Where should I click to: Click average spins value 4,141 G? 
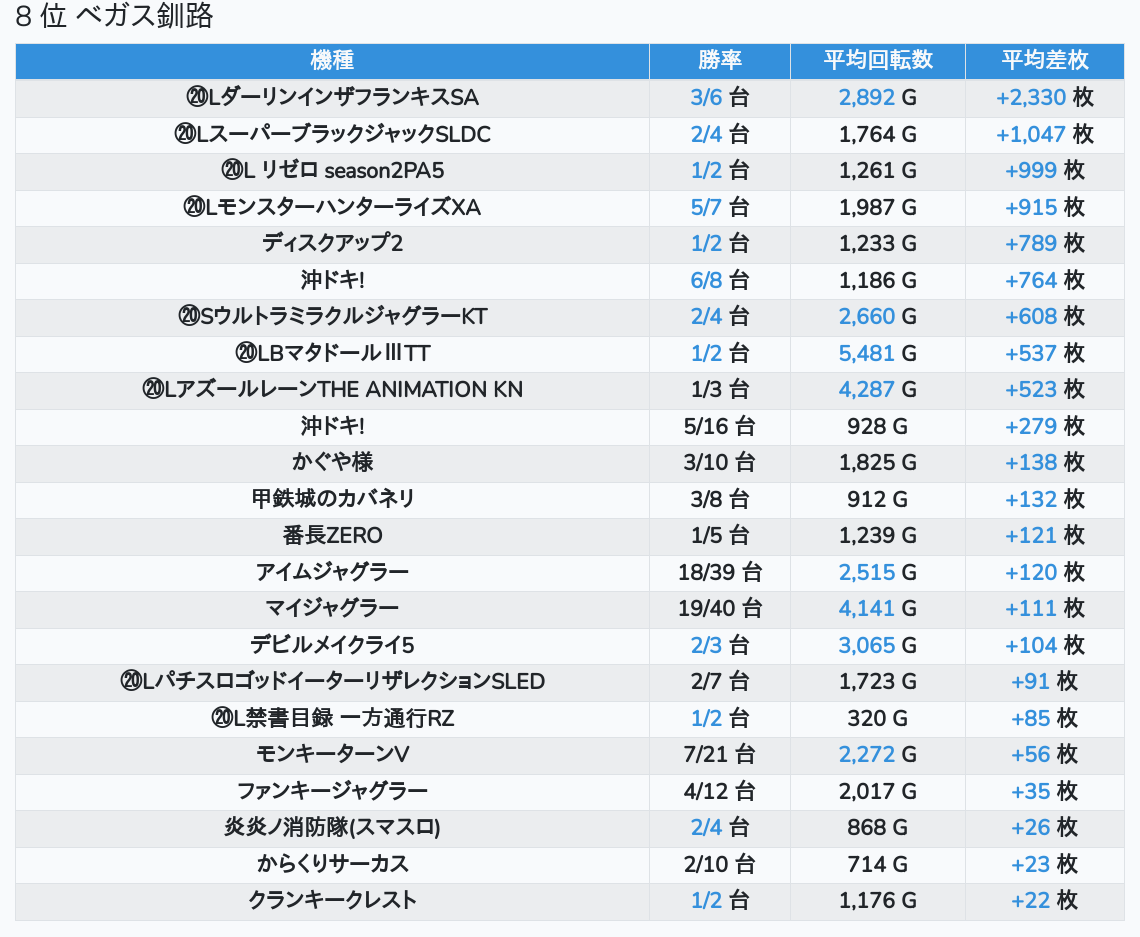pos(878,608)
